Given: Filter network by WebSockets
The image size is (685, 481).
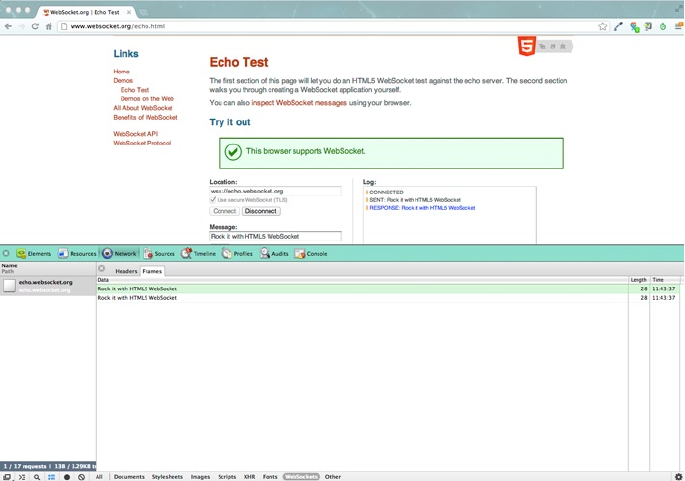Looking at the screenshot, I should (301, 477).
